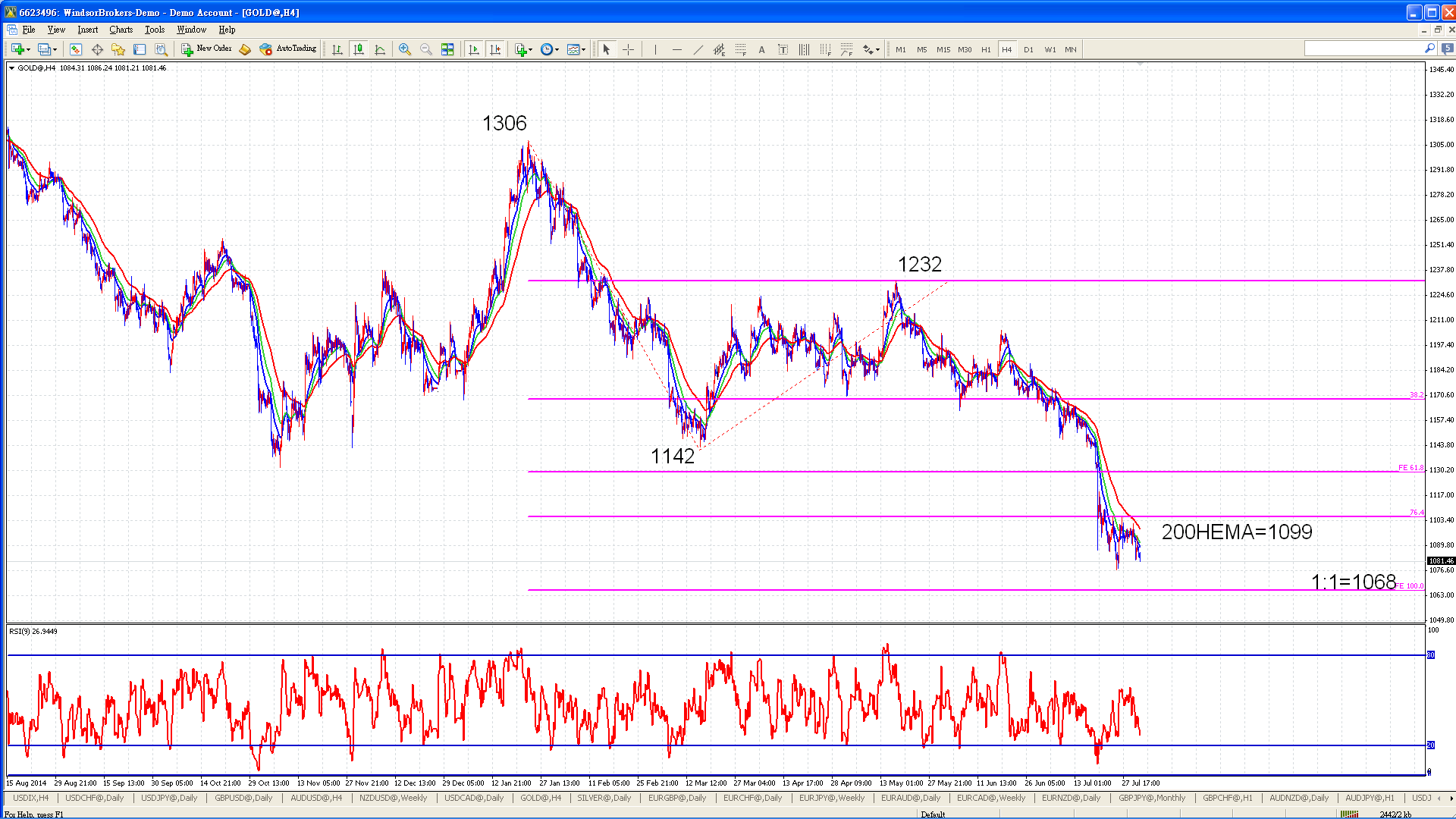Image resolution: width=1456 pixels, height=819 pixels.
Task: Open the MetaEditor yellow book icon
Action: tap(244, 49)
